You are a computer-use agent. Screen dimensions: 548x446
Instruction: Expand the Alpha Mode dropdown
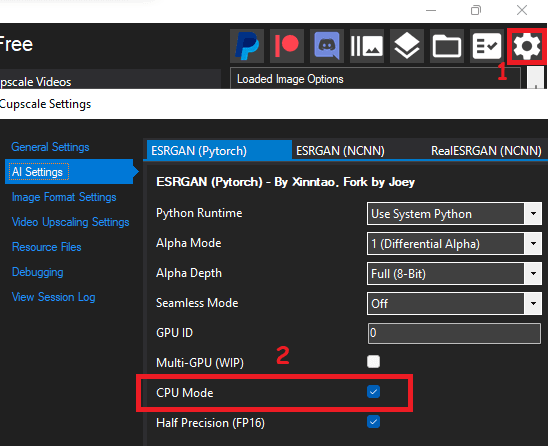[x=454, y=243]
